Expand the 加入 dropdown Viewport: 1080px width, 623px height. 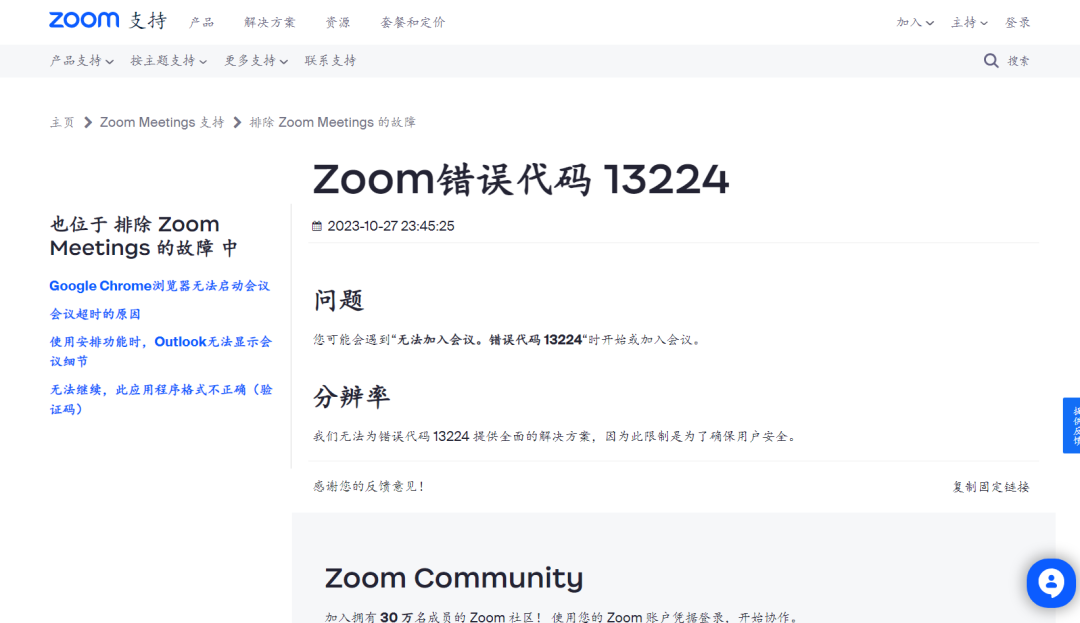point(915,22)
